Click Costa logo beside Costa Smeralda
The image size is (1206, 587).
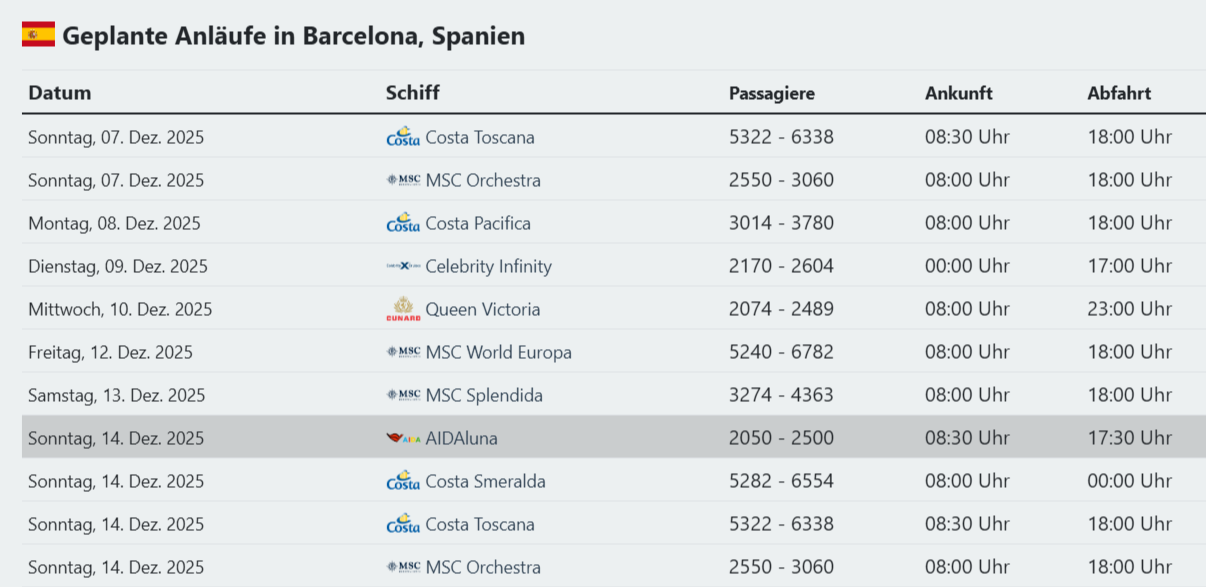403,481
